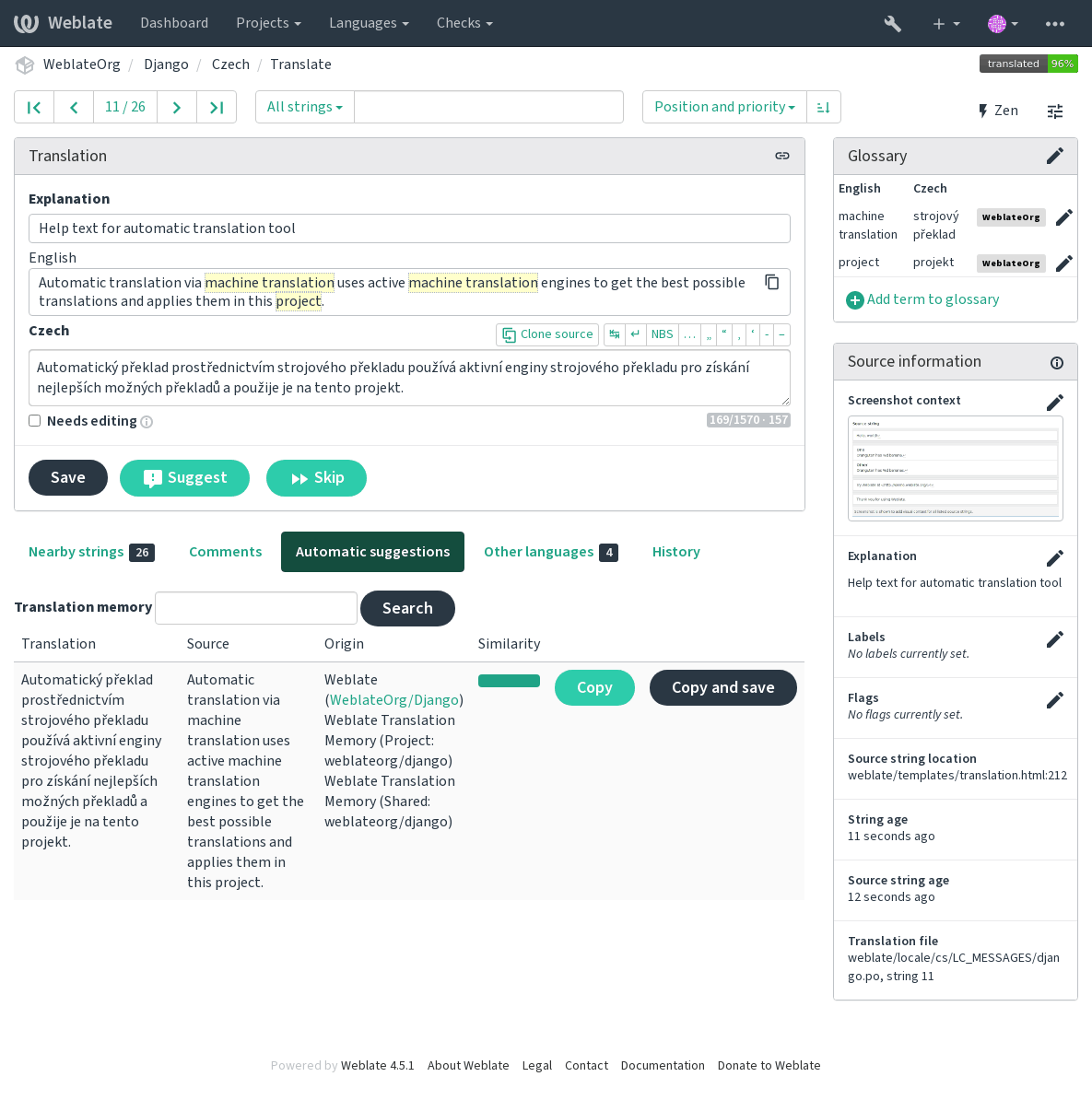This screenshot has height=1100, width=1092.
Task: Jump to the last string
Action: (x=217, y=108)
